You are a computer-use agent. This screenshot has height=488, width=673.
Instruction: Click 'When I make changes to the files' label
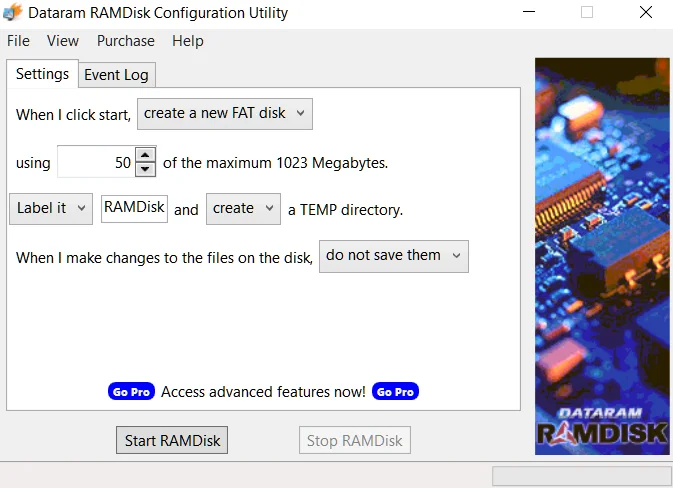click(x=164, y=258)
